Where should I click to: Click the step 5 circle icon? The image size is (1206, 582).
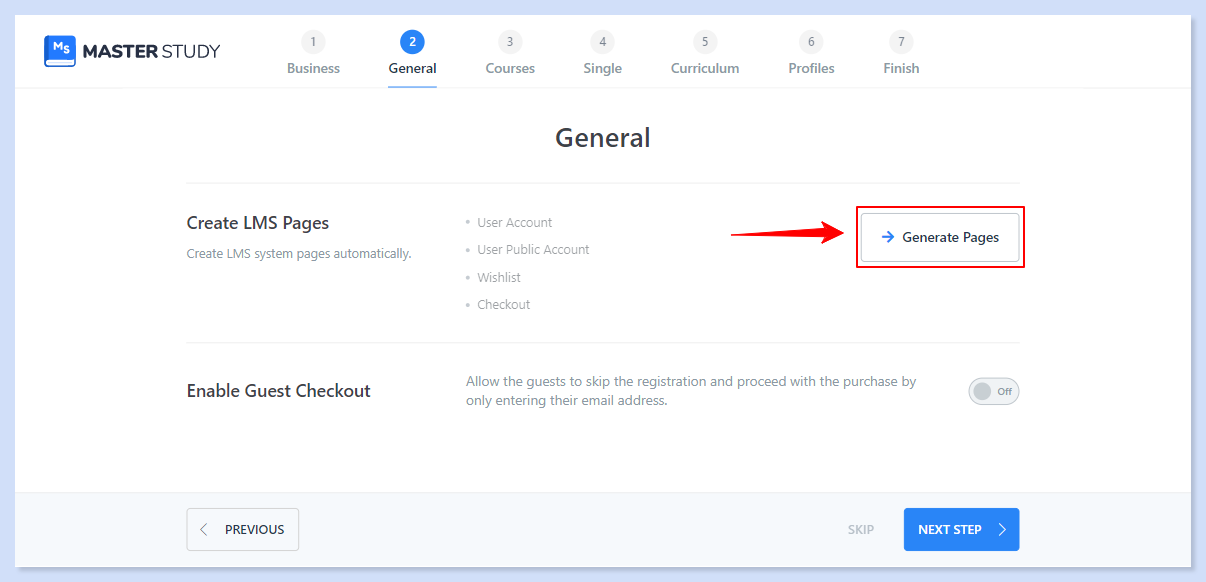[705, 42]
